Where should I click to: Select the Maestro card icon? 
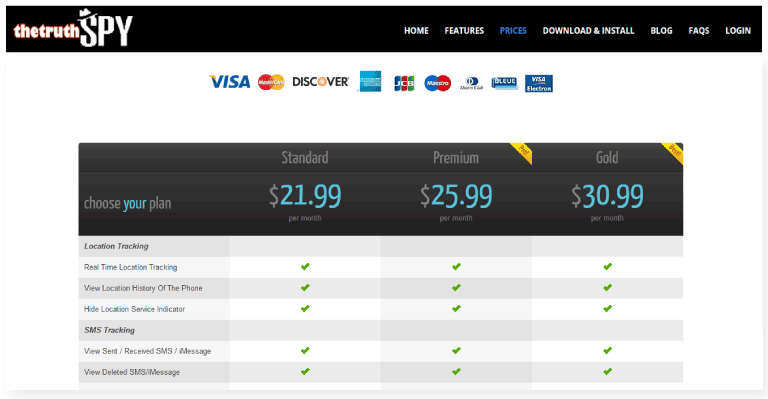tap(437, 83)
